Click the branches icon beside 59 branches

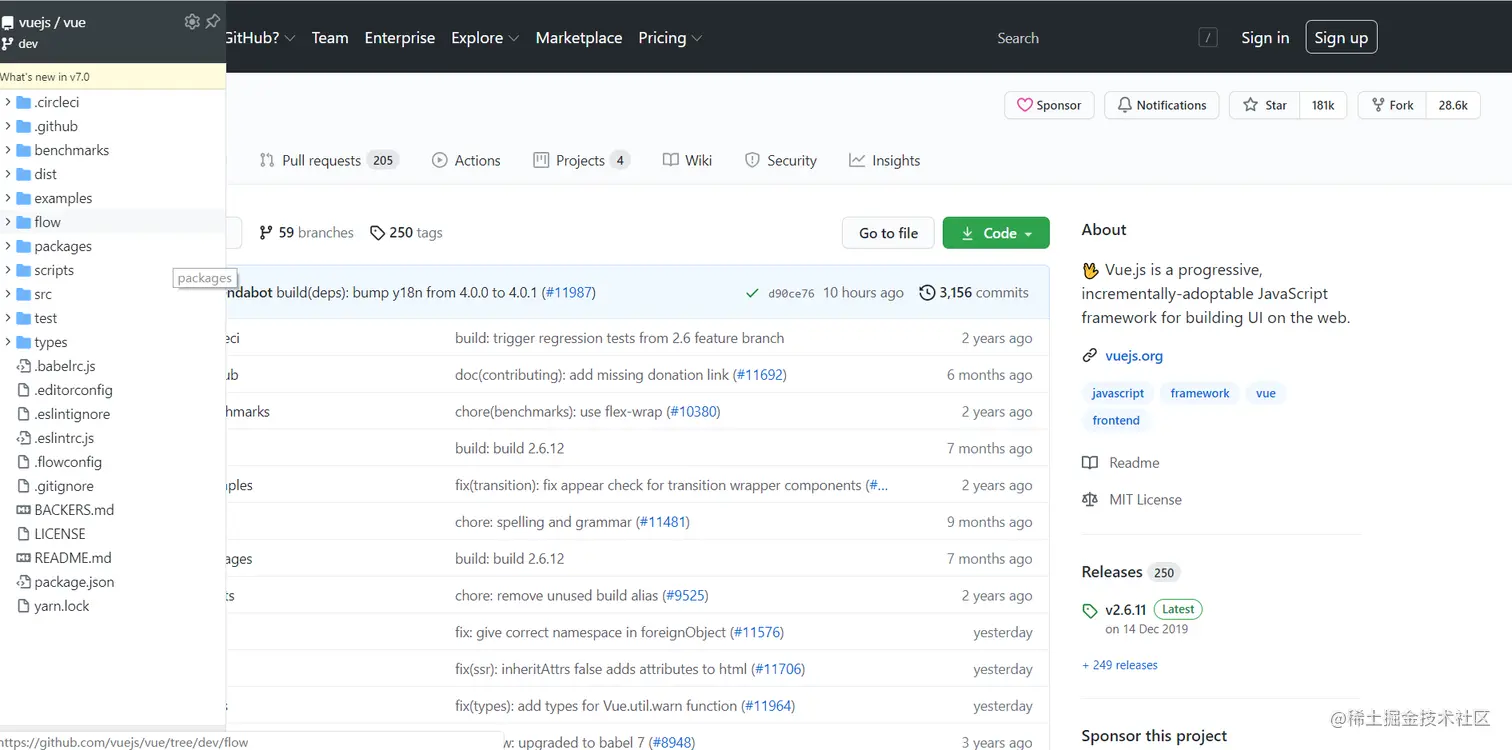[266, 233]
